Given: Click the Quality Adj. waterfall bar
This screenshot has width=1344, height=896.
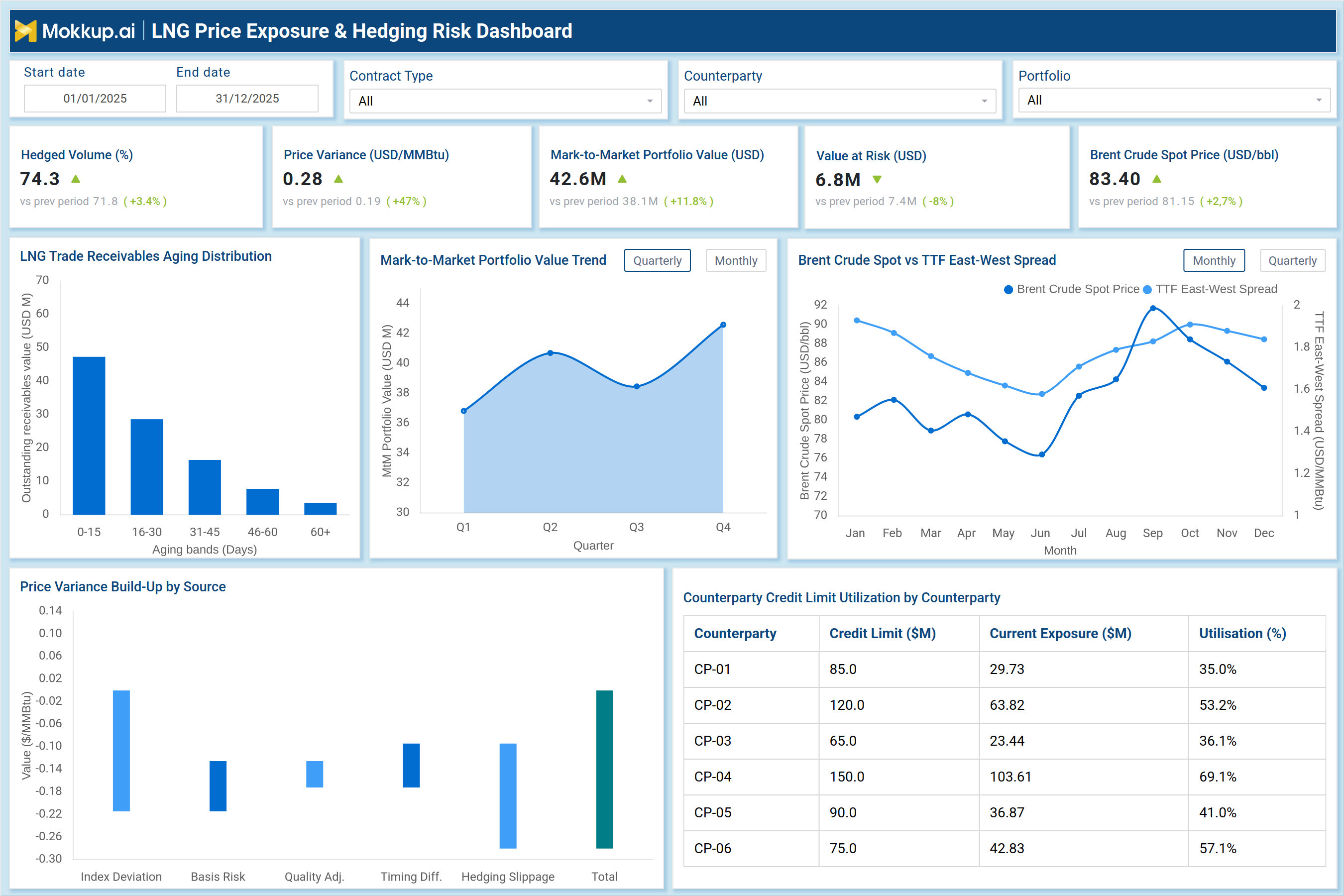Looking at the screenshot, I should coord(314,774).
